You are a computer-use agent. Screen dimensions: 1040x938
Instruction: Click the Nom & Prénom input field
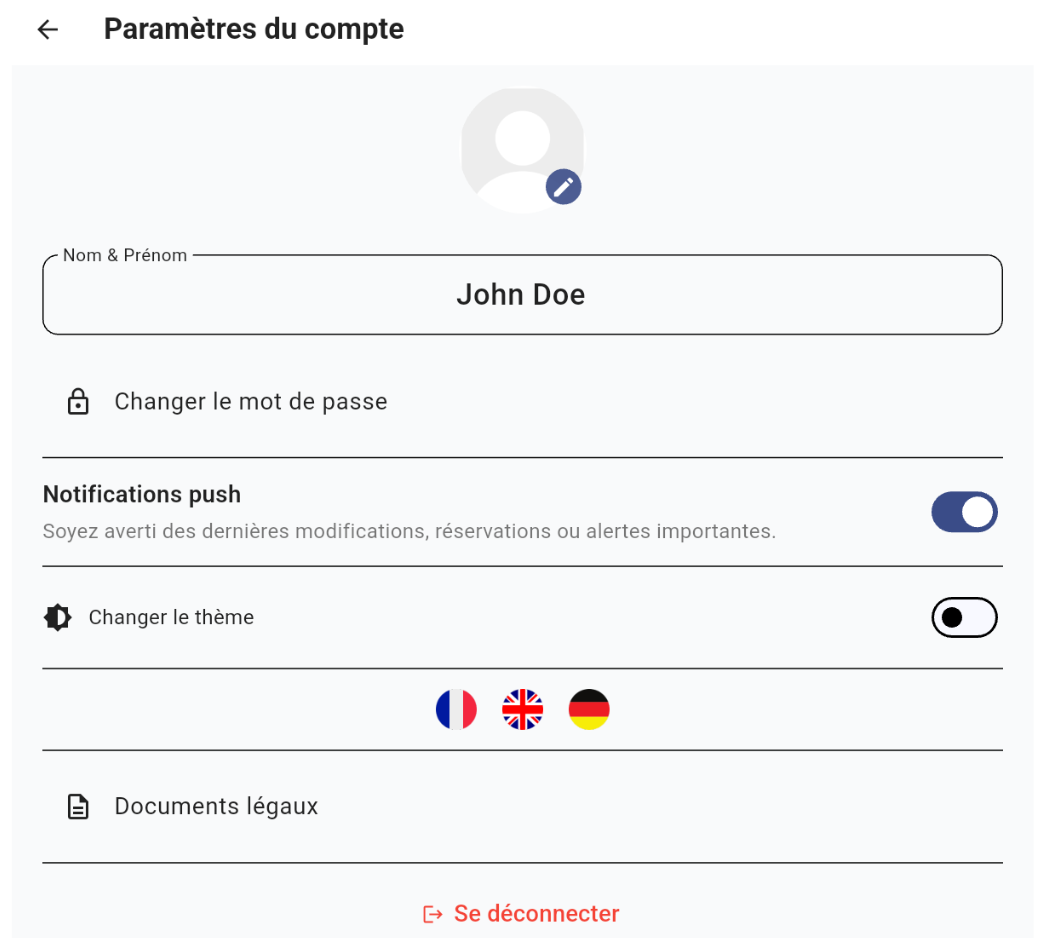tap(521, 294)
